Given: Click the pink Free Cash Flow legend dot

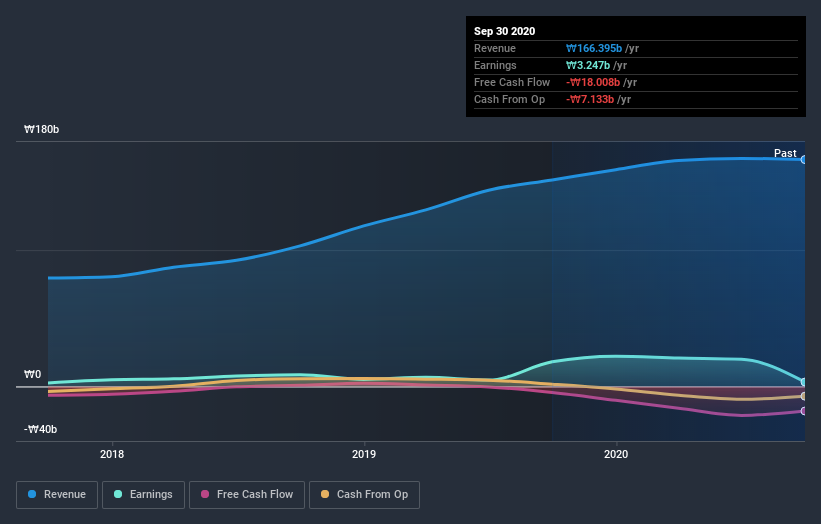Looking at the screenshot, I should click(x=205, y=494).
